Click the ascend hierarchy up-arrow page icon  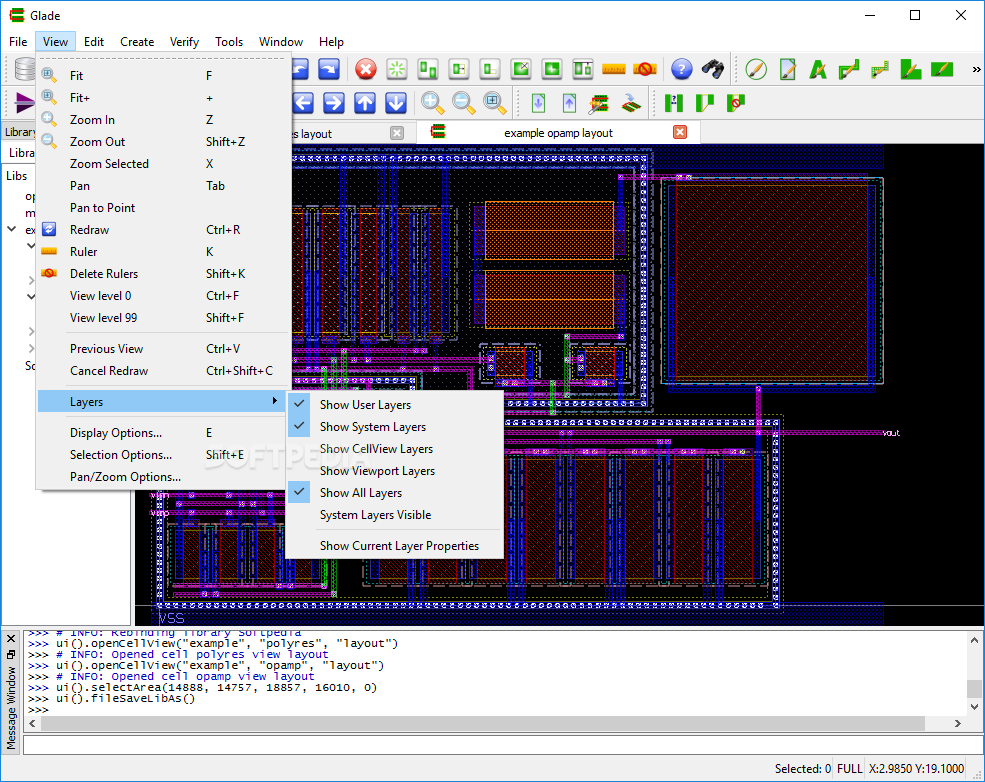click(569, 102)
